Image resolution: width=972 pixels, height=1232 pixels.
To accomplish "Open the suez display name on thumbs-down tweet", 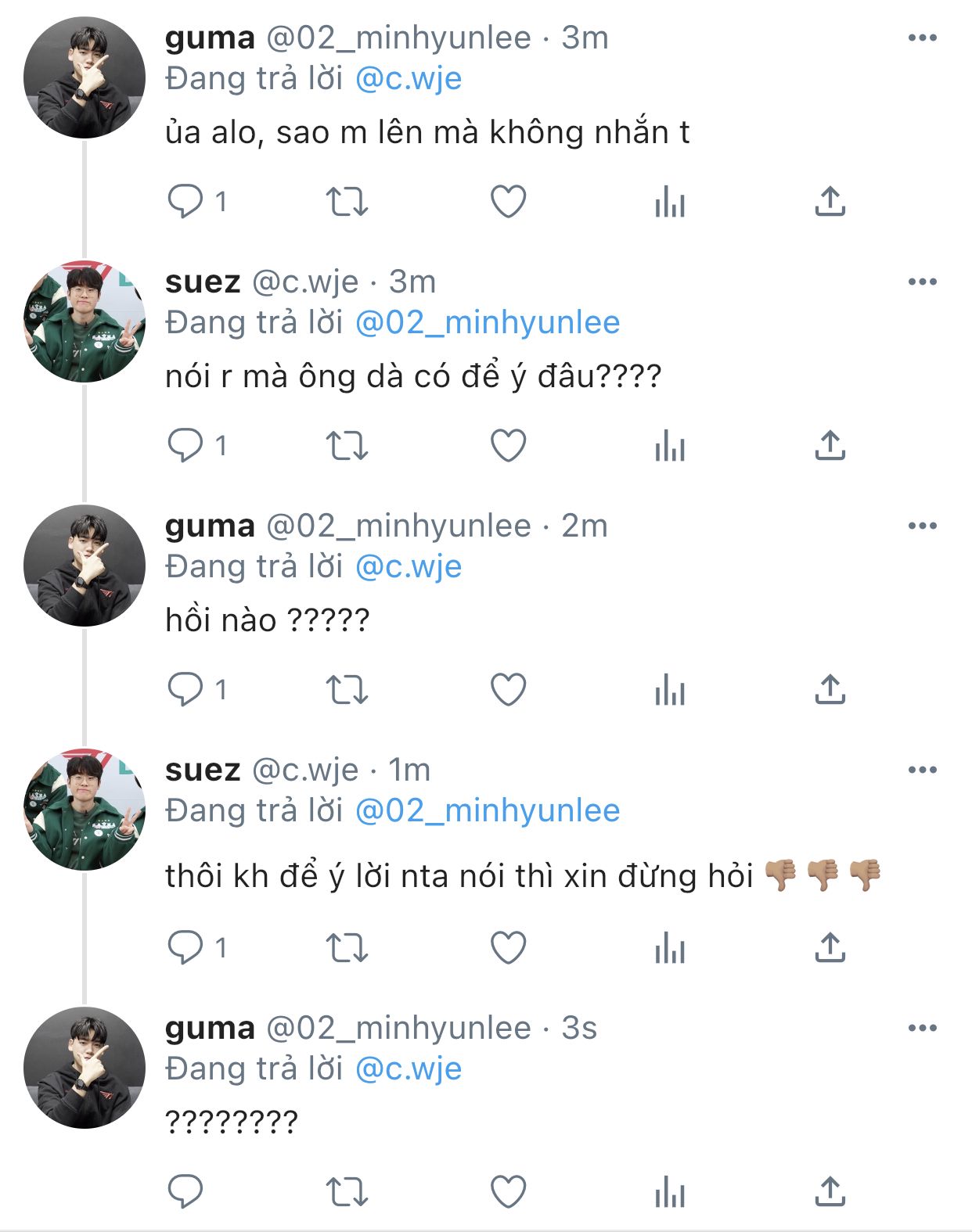I will pyautogui.click(x=202, y=770).
